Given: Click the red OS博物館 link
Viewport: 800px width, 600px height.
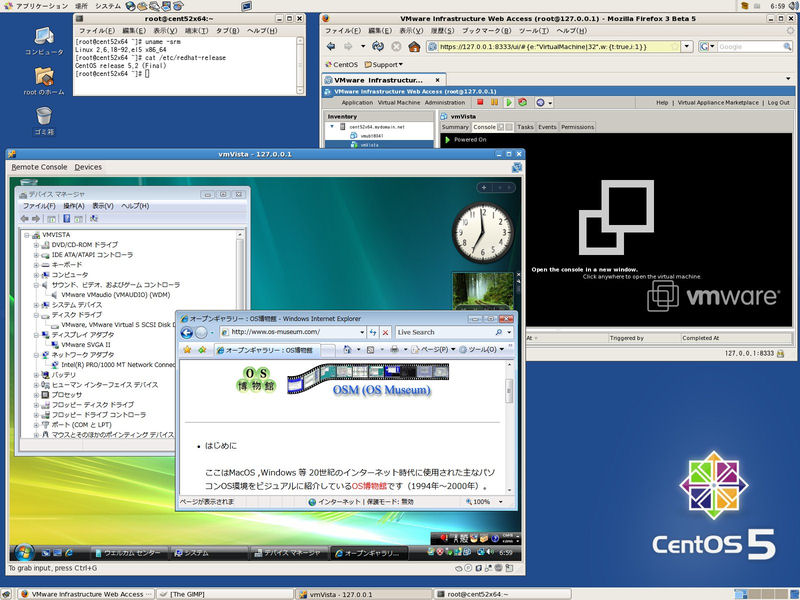Looking at the screenshot, I should coord(369,486).
